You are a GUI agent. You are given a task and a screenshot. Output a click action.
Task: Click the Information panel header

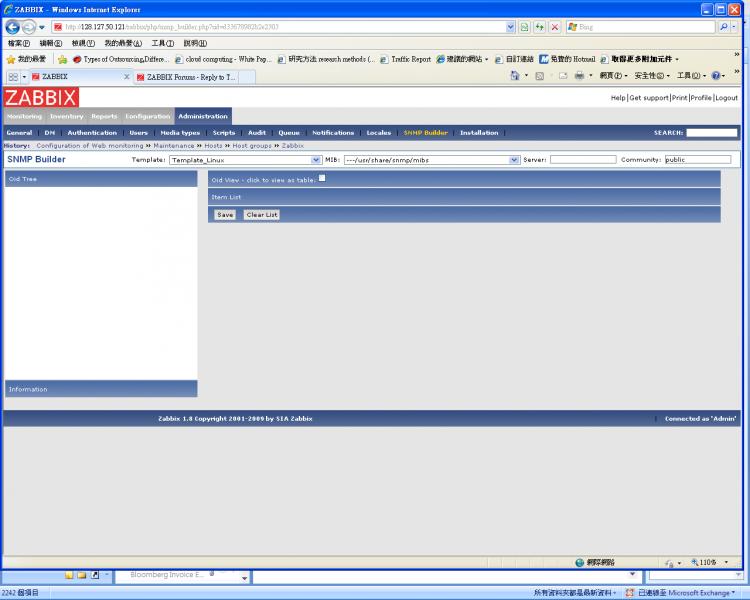[101, 389]
